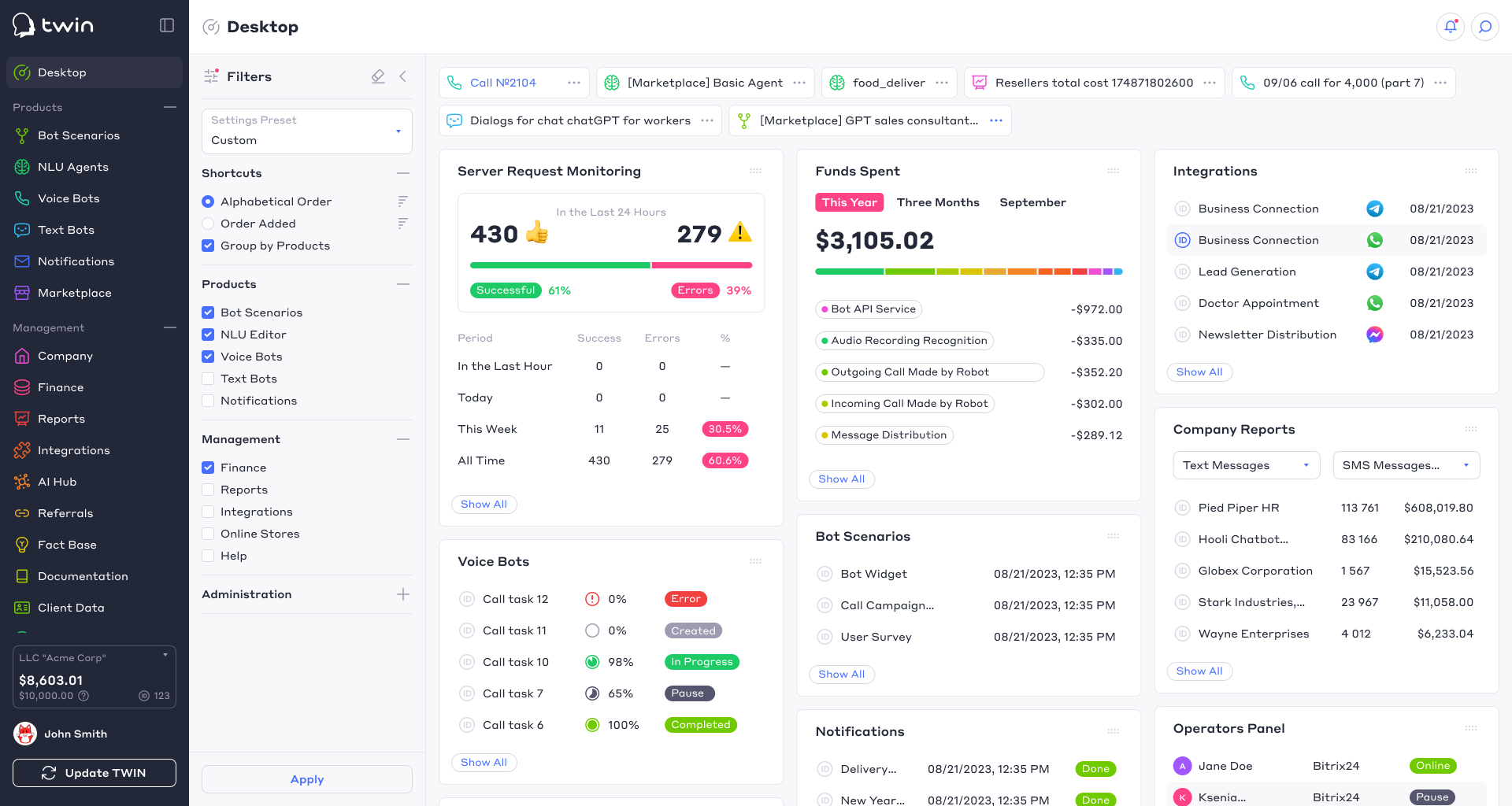1512x806 pixels.
Task: Open the Settings Preset dropdown
Action: click(307, 131)
